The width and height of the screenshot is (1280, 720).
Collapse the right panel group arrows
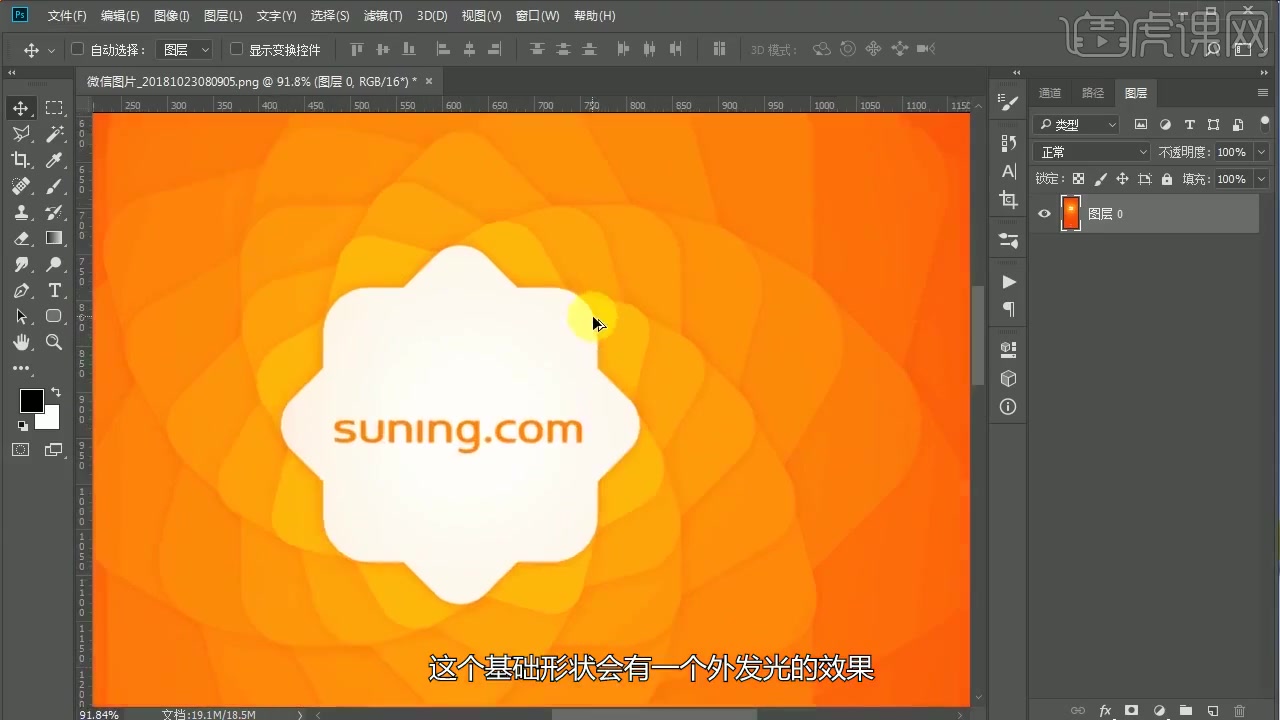pos(1264,72)
